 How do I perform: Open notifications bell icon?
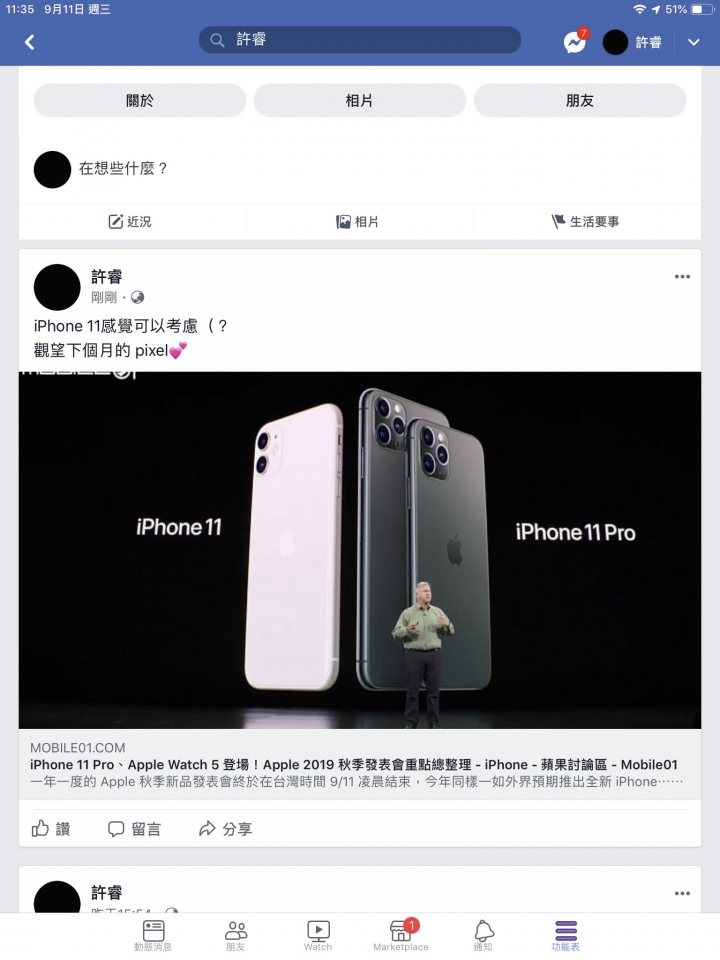pos(483,936)
